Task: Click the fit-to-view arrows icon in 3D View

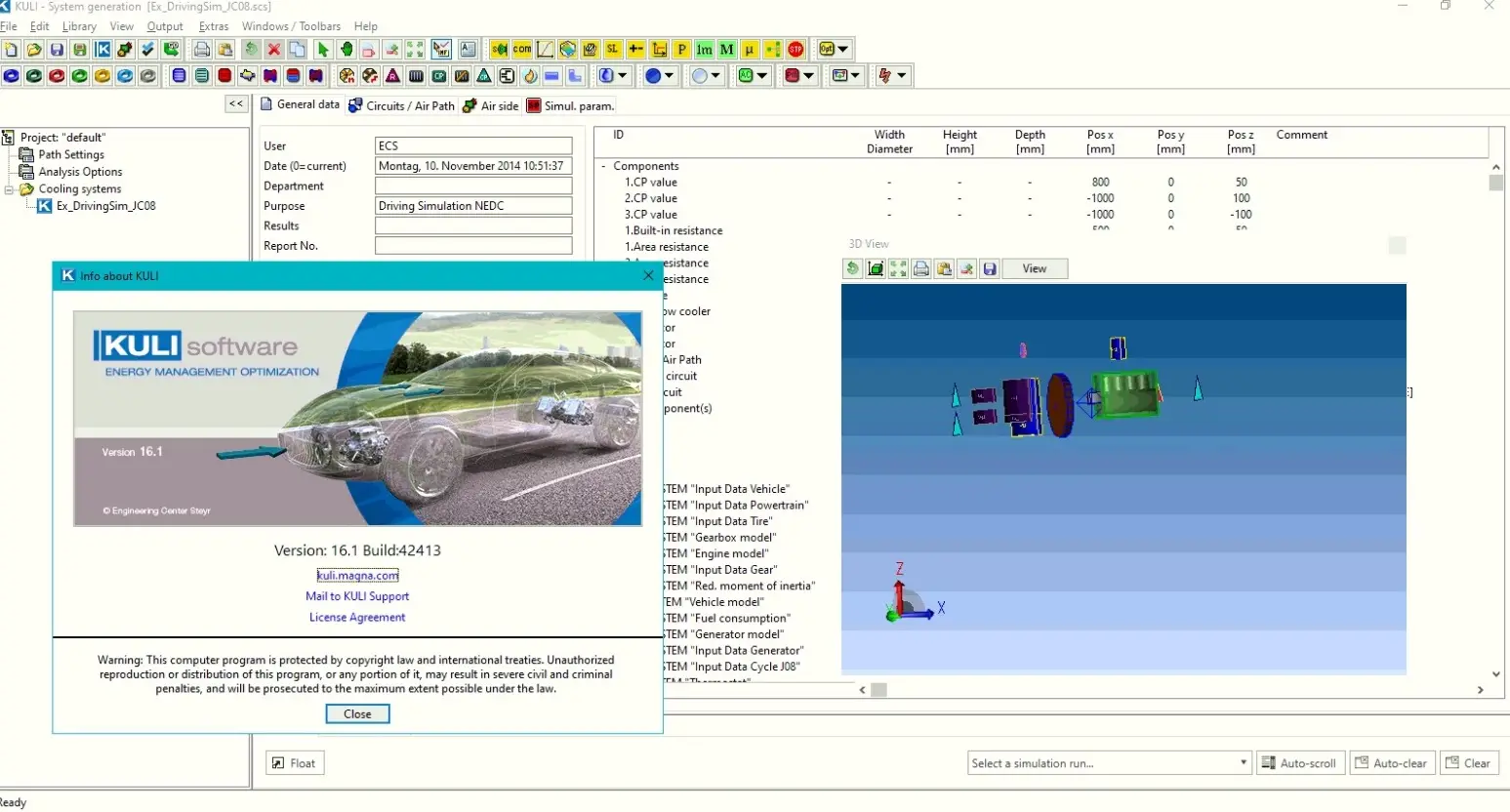Action: point(898,268)
